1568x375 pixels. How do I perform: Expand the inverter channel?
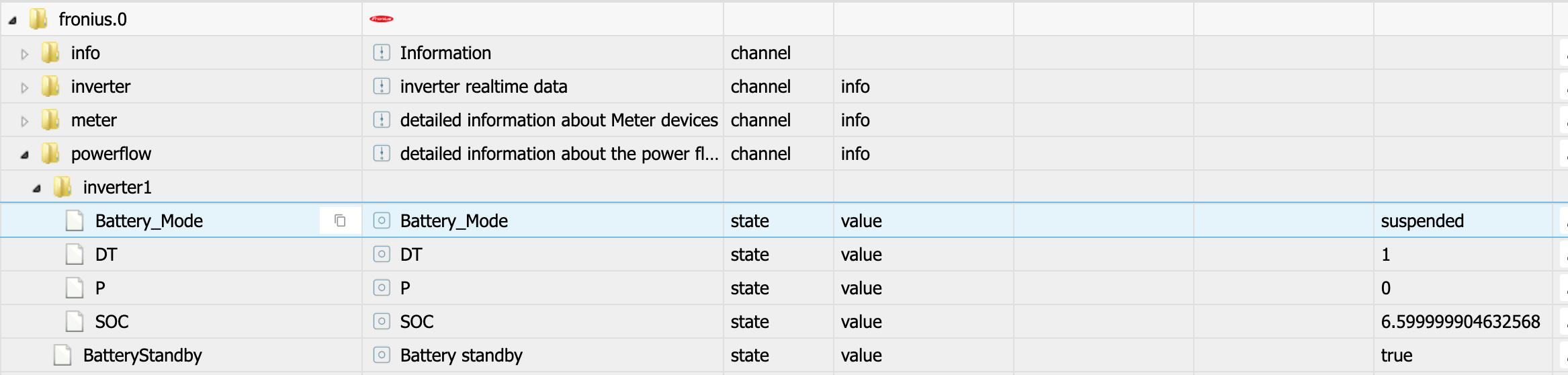pyautogui.click(x=25, y=87)
